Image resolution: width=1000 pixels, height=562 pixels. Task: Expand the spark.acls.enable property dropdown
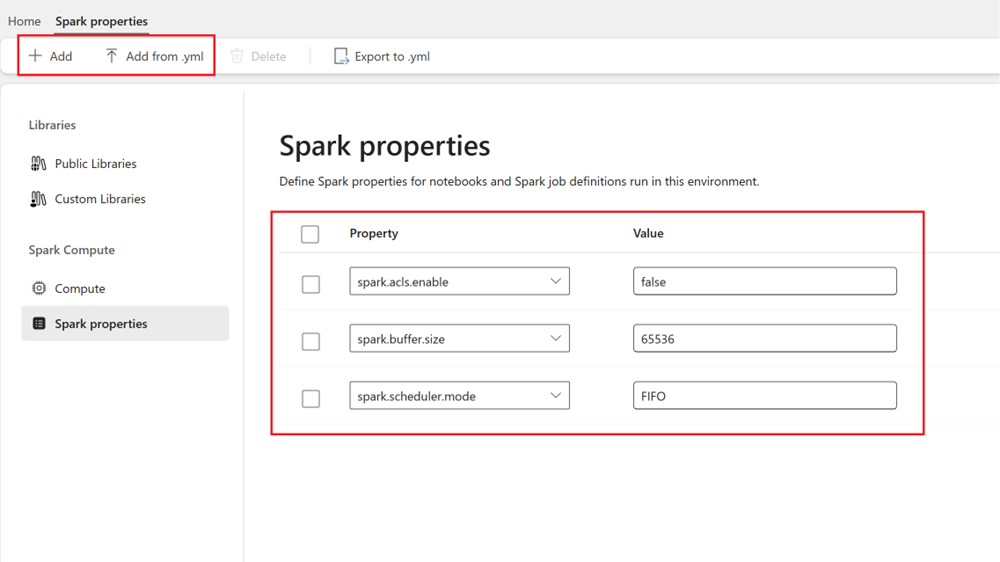[556, 282]
